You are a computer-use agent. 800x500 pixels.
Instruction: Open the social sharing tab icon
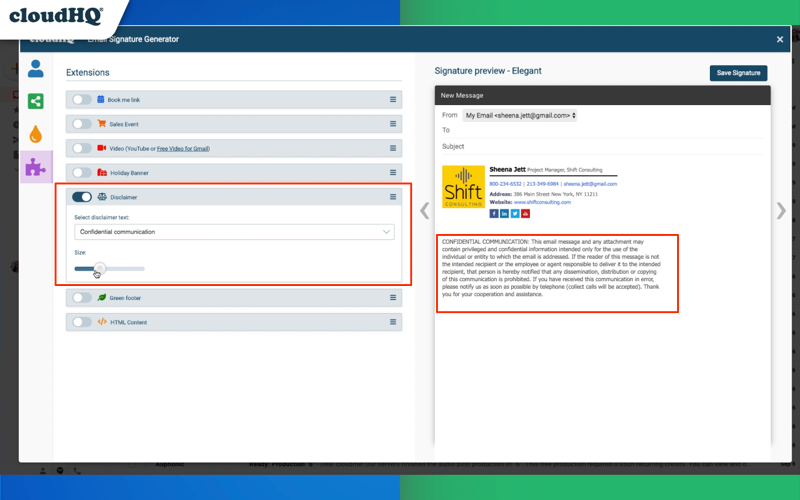[x=36, y=101]
